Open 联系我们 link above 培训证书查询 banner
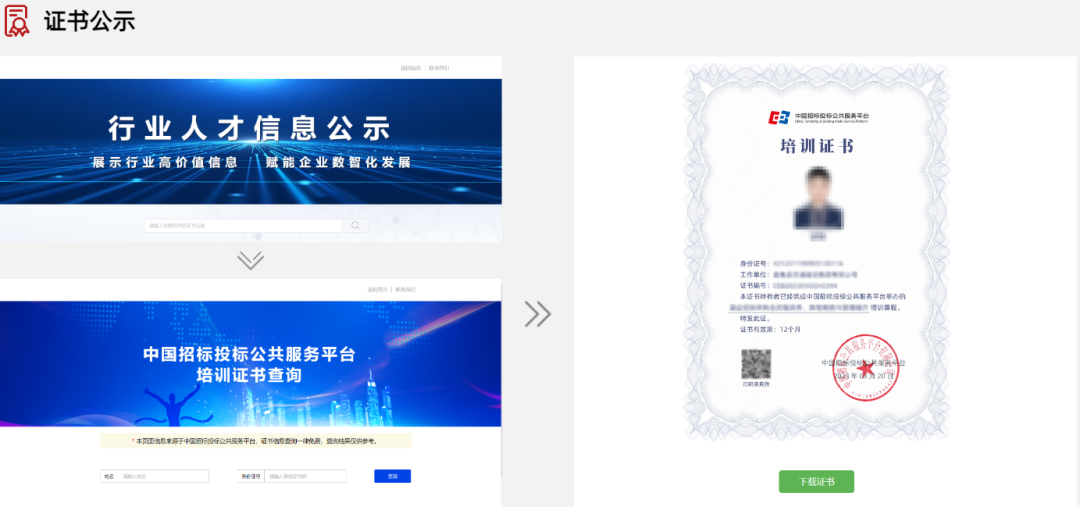 (406, 290)
